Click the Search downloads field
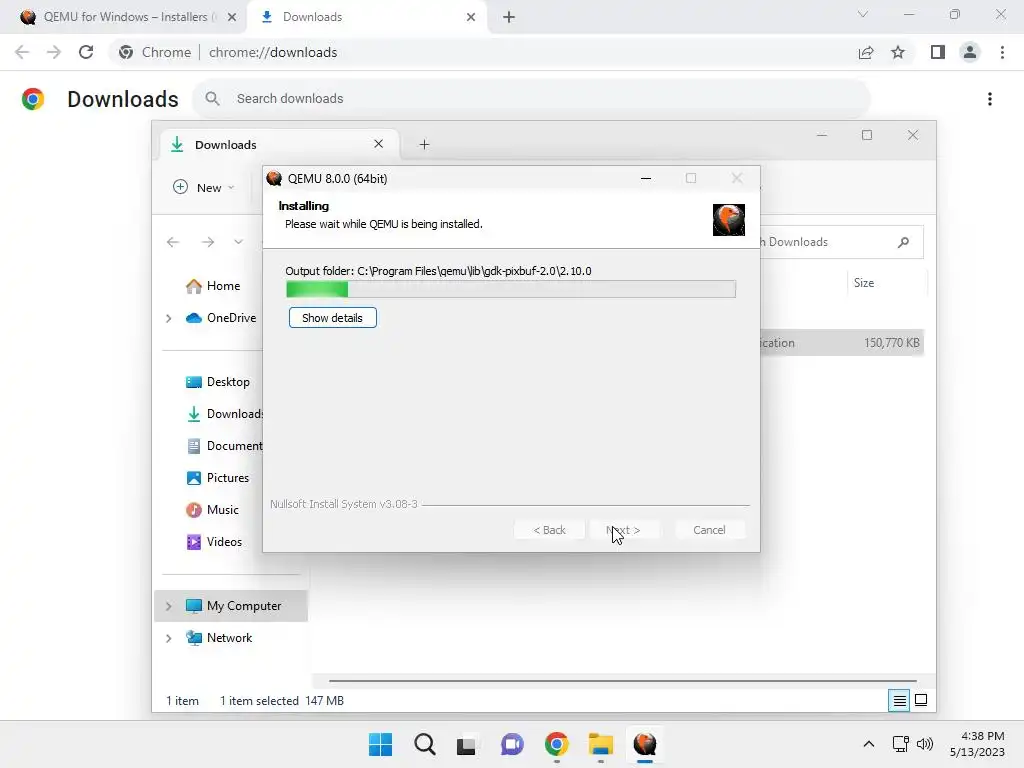Image resolution: width=1024 pixels, height=768 pixels. click(531, 99)
